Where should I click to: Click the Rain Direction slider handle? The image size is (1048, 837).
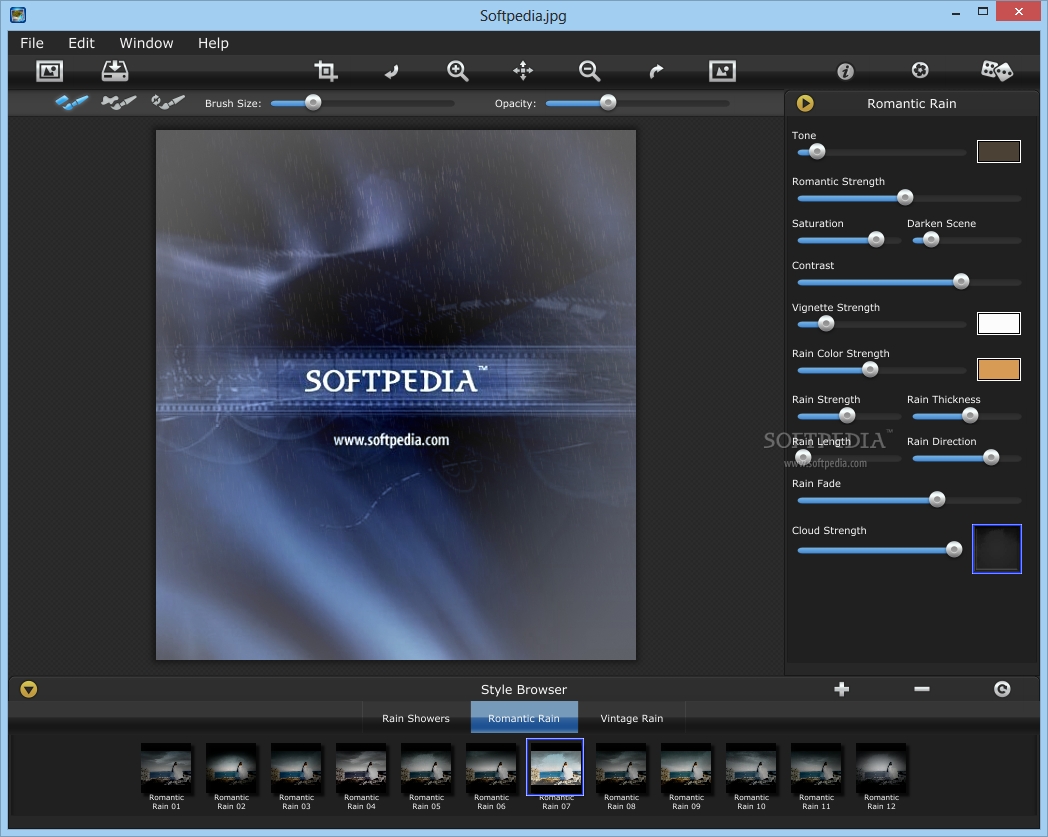(991, 457)
